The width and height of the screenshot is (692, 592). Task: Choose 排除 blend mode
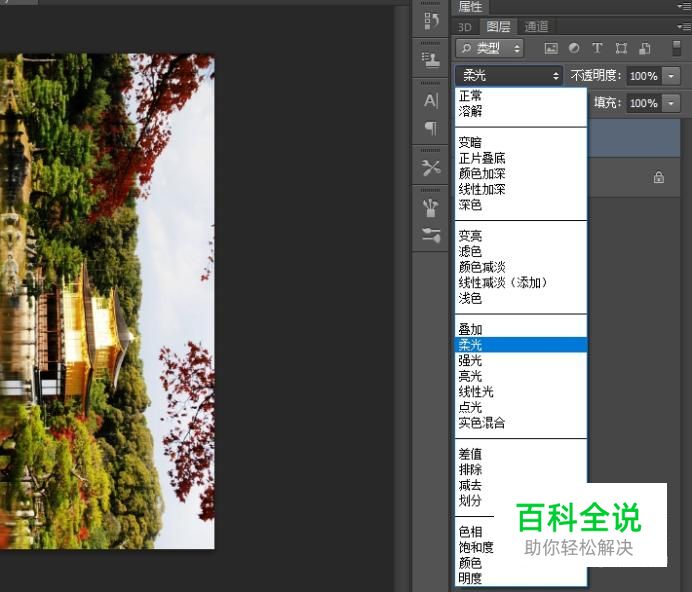[521, 469]
